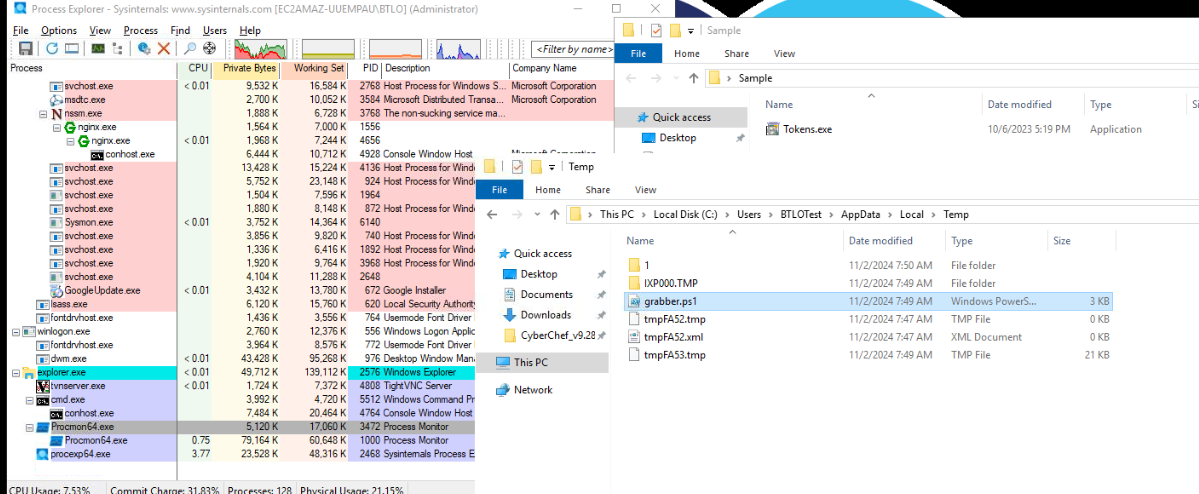Viewport: 1199px width, 494px height.
Task: Click the nssm.exe red N icon
Action: point(57,113)
